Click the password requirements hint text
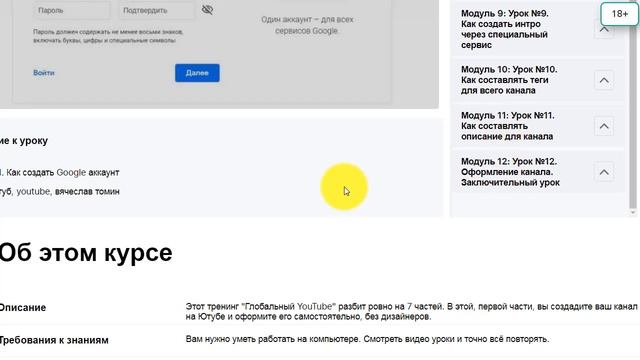Screen dimensions: 640x360 click(108, 36)
